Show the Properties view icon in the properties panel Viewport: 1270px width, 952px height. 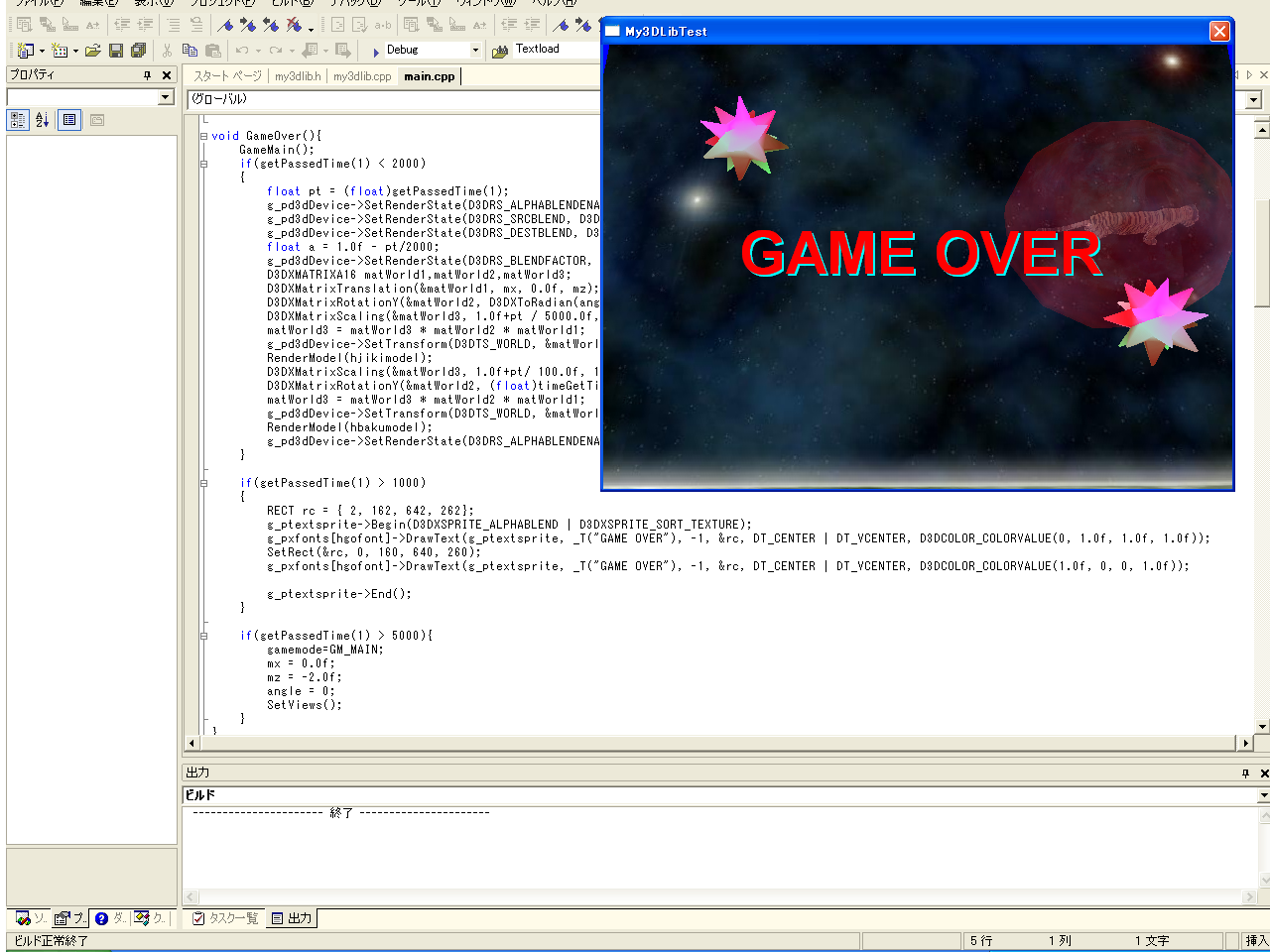pos(69,120)
